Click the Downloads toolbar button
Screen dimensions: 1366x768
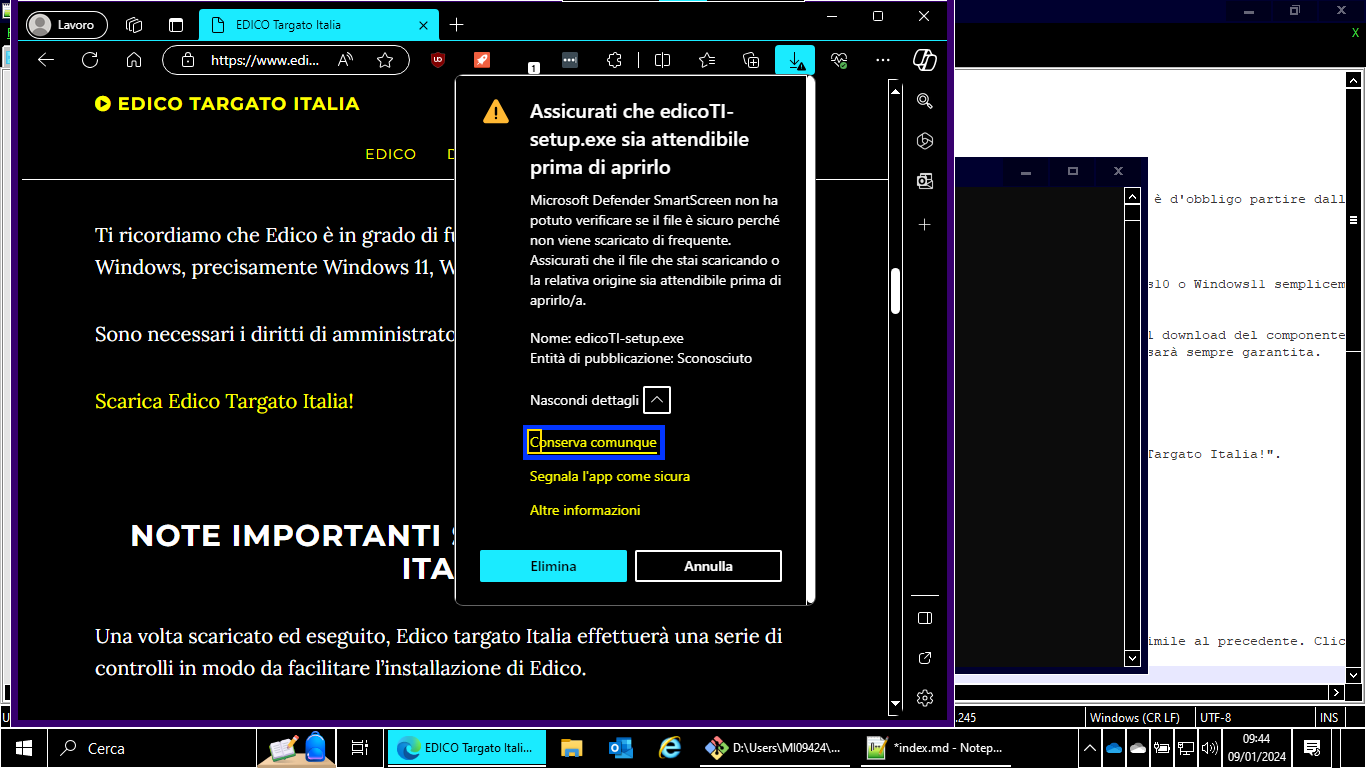(x=795, y=60)
